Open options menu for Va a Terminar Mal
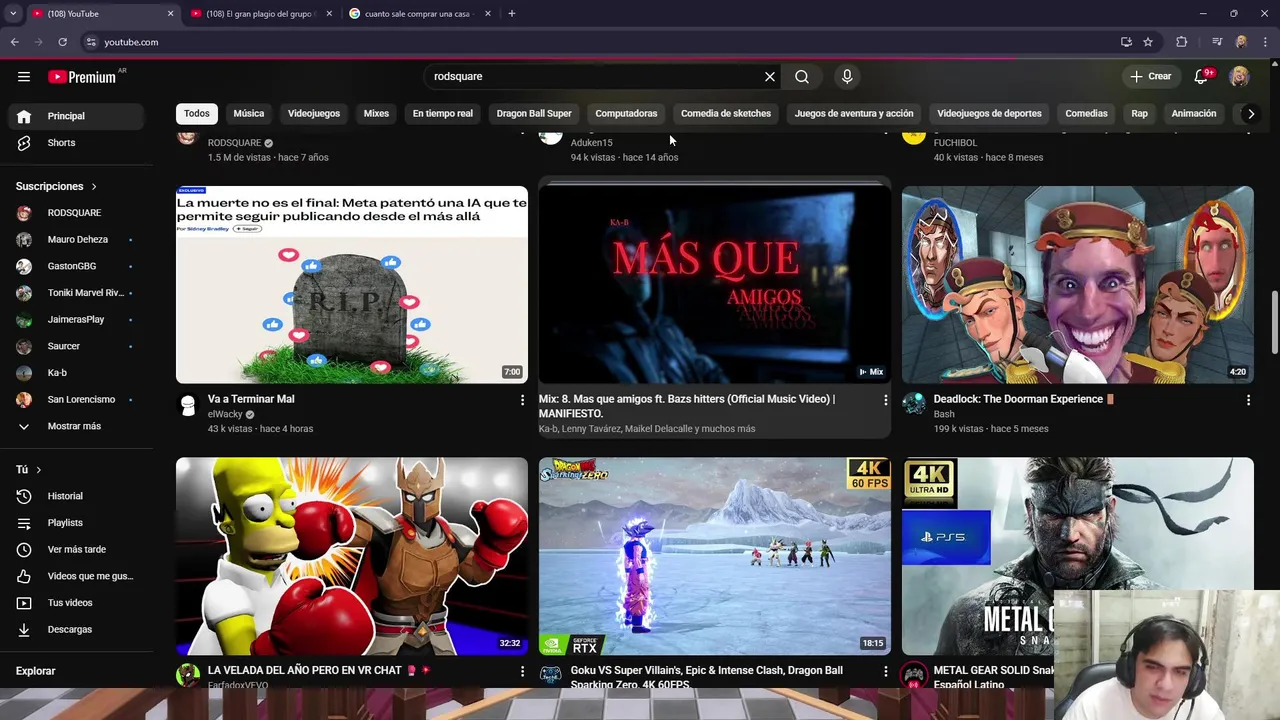This screenshot has height=720, width=1280. (522, 400)
